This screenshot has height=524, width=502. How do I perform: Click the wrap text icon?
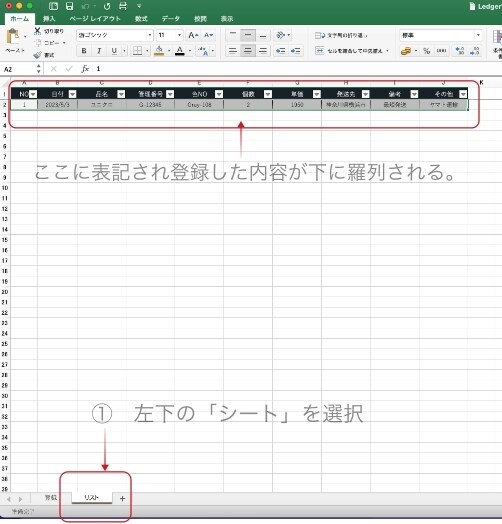click(x=320, y=35)
